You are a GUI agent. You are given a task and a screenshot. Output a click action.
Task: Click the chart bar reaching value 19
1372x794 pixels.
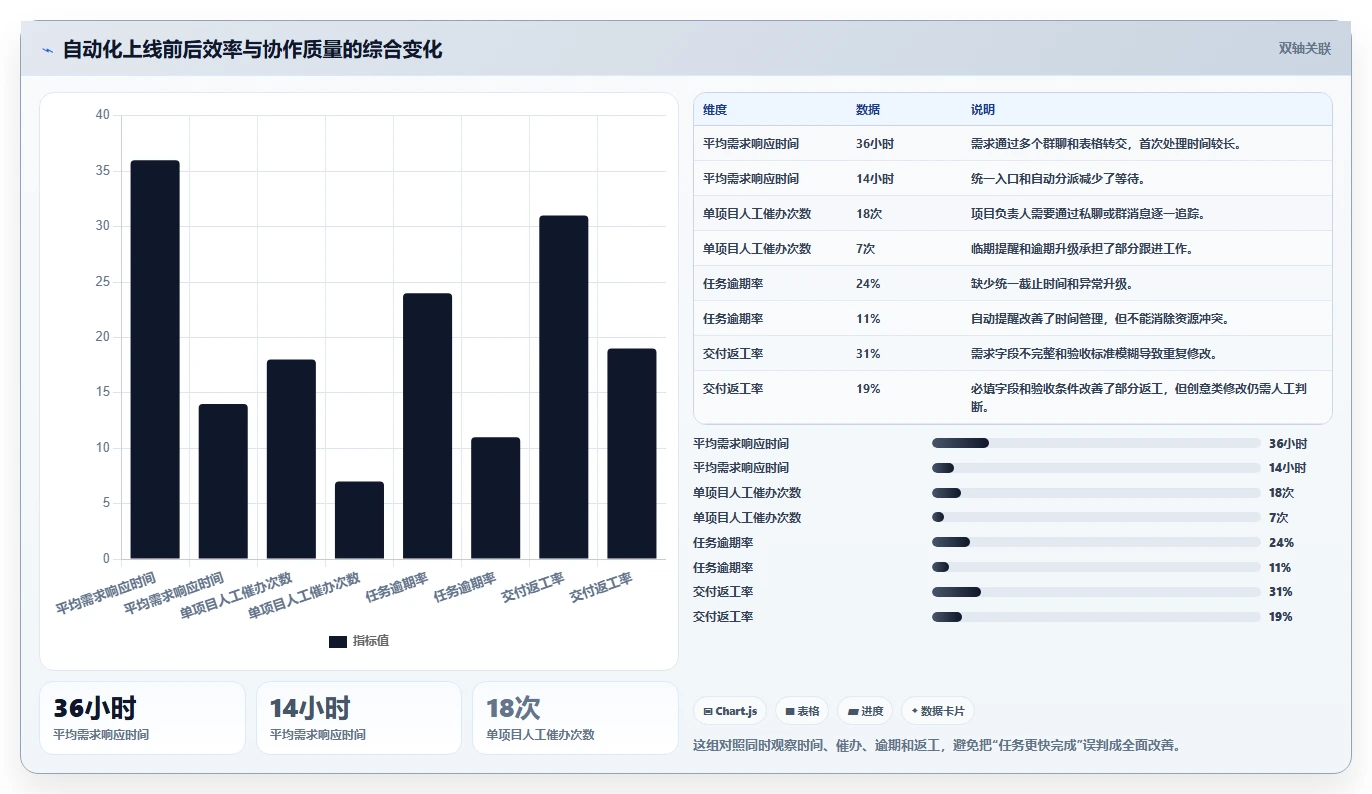631,454
